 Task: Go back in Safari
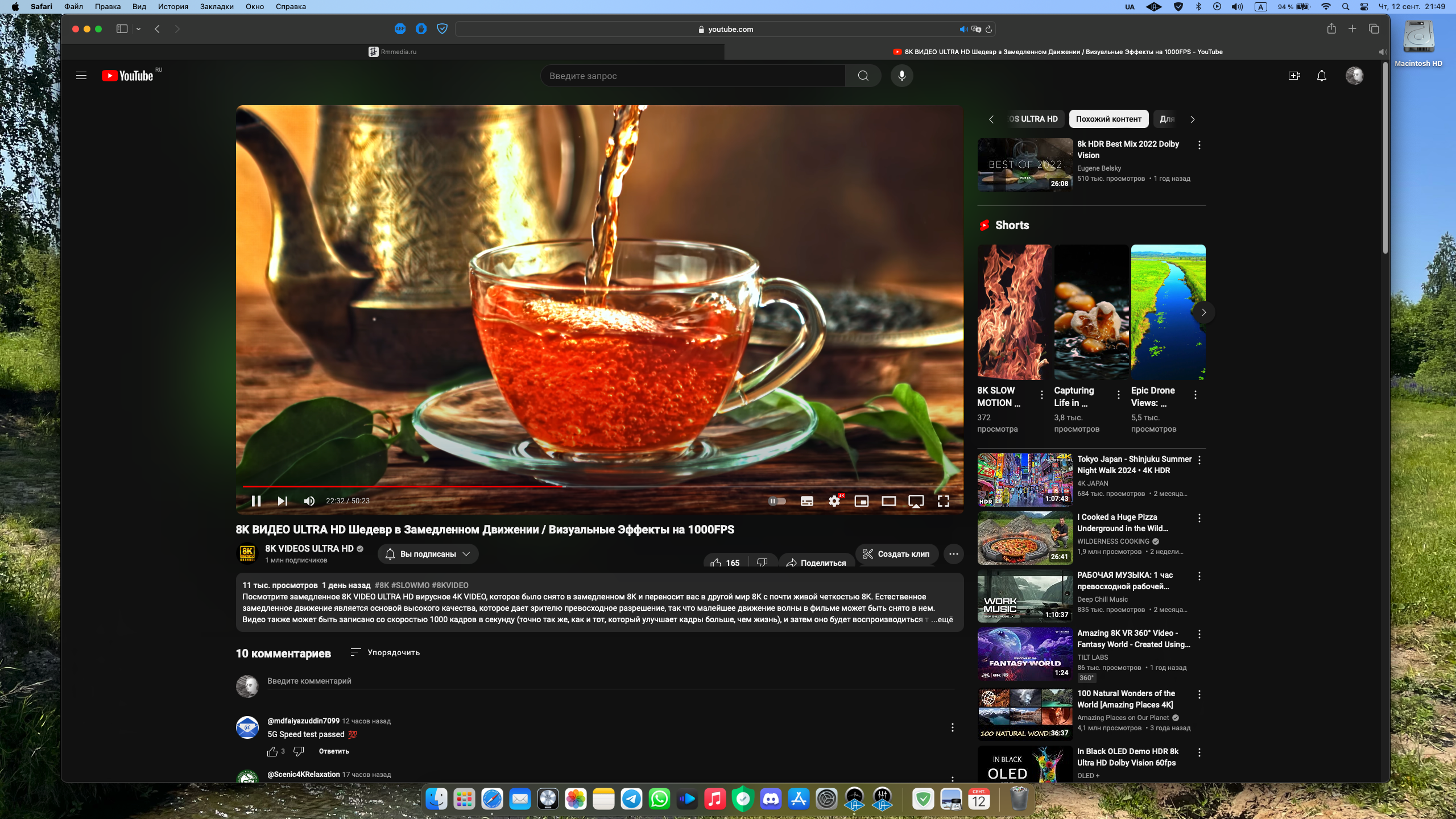click(158, 29)
